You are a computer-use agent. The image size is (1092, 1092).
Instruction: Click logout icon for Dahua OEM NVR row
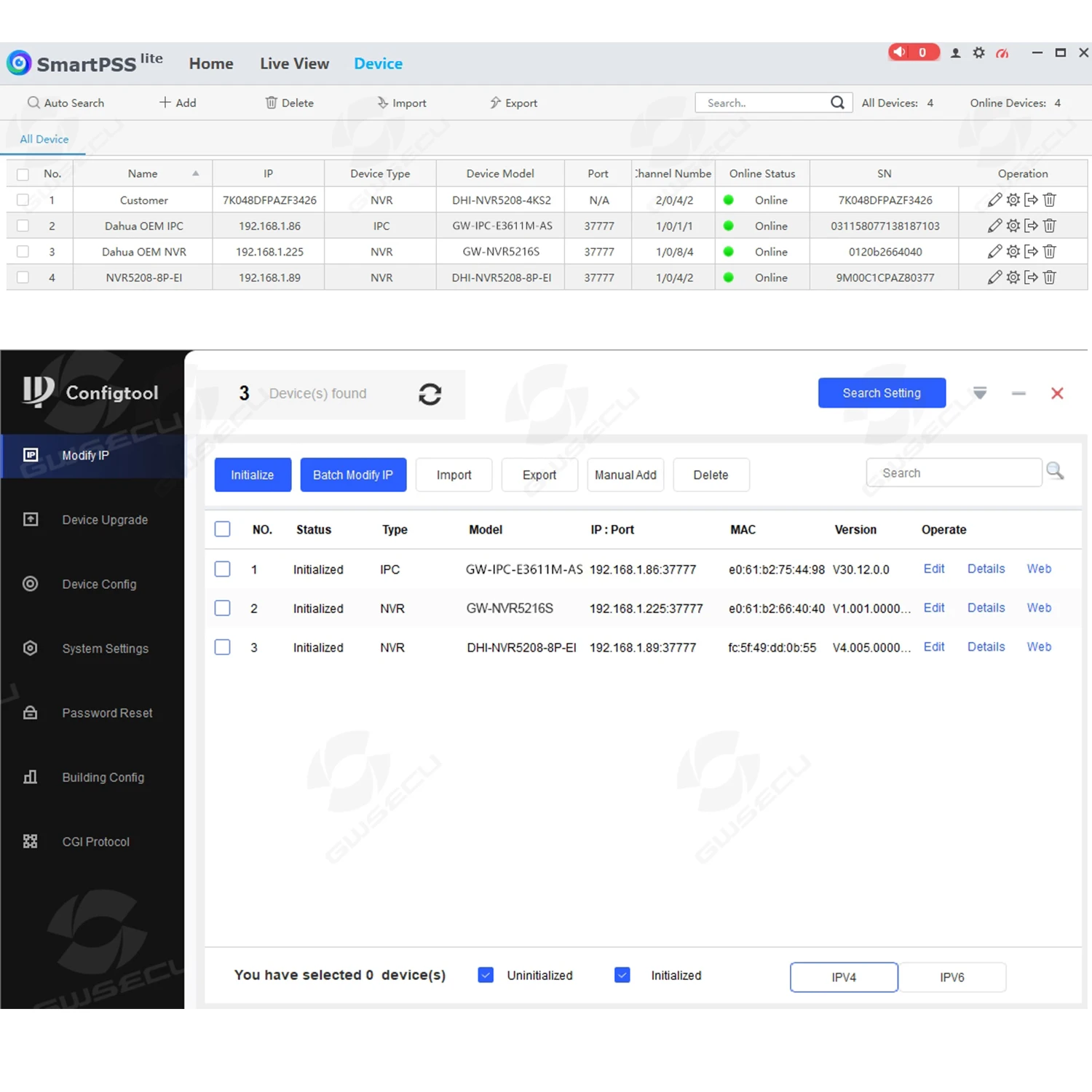pyautogui.click(x=1031, y=252)
